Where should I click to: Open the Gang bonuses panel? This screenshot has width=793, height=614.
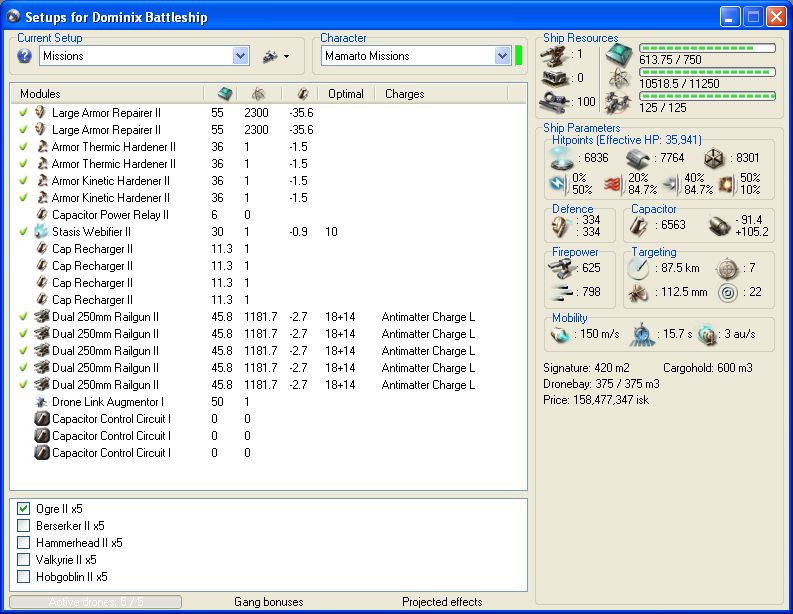pos(268,602)
